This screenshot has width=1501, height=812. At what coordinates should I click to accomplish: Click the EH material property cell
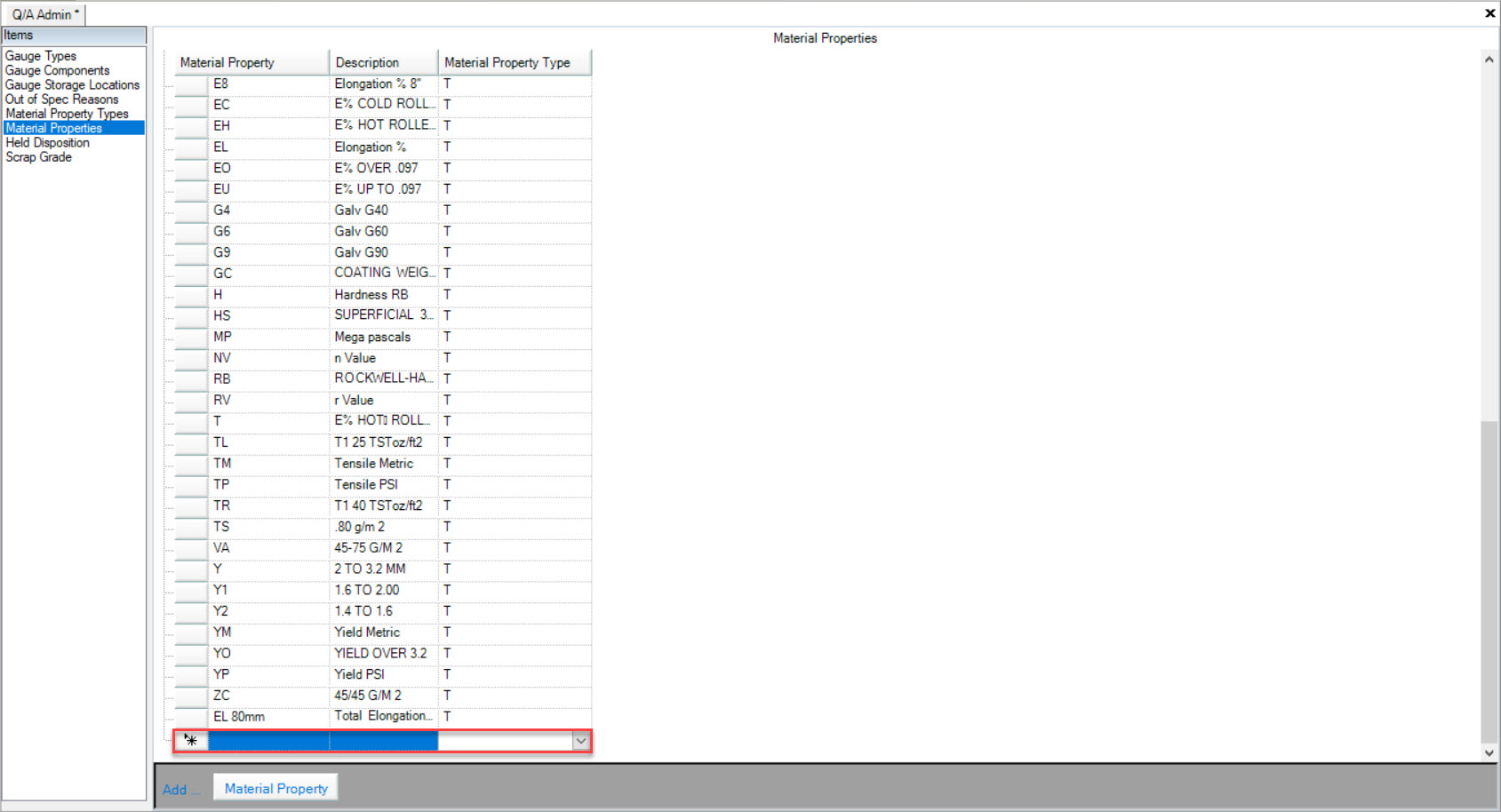268,126
